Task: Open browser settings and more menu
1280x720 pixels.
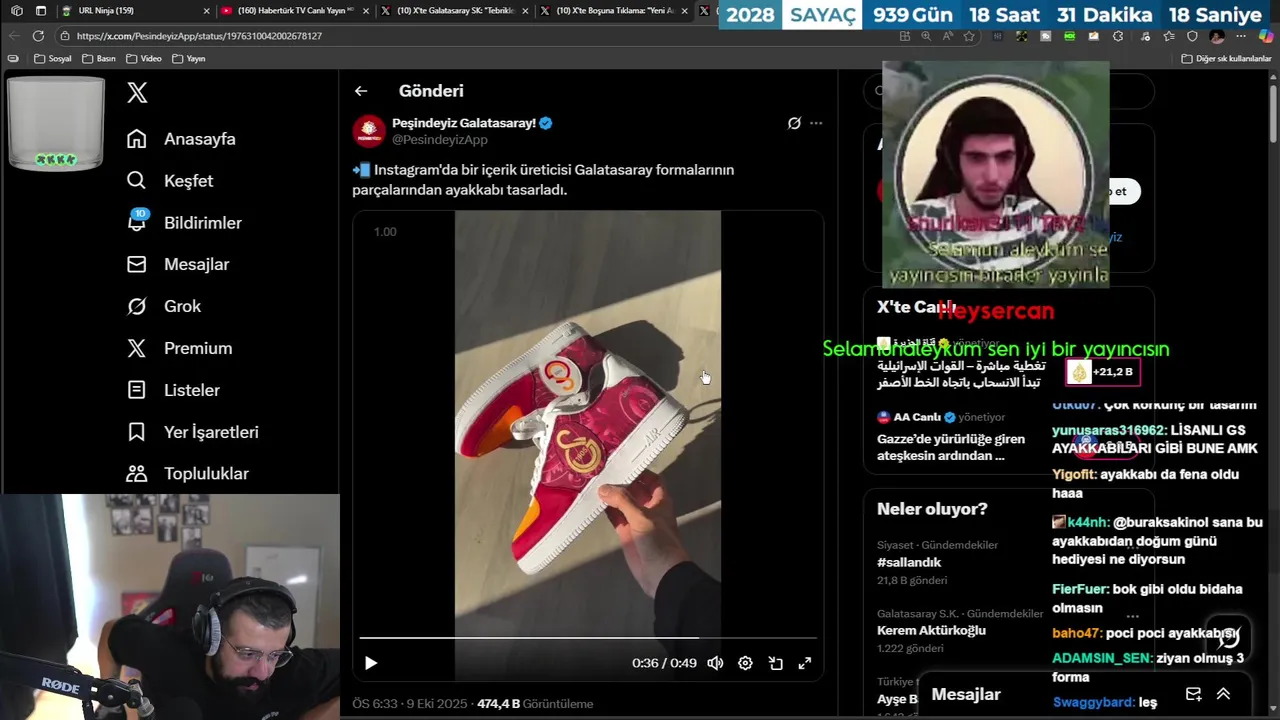Action: [x=1241, y=36]
